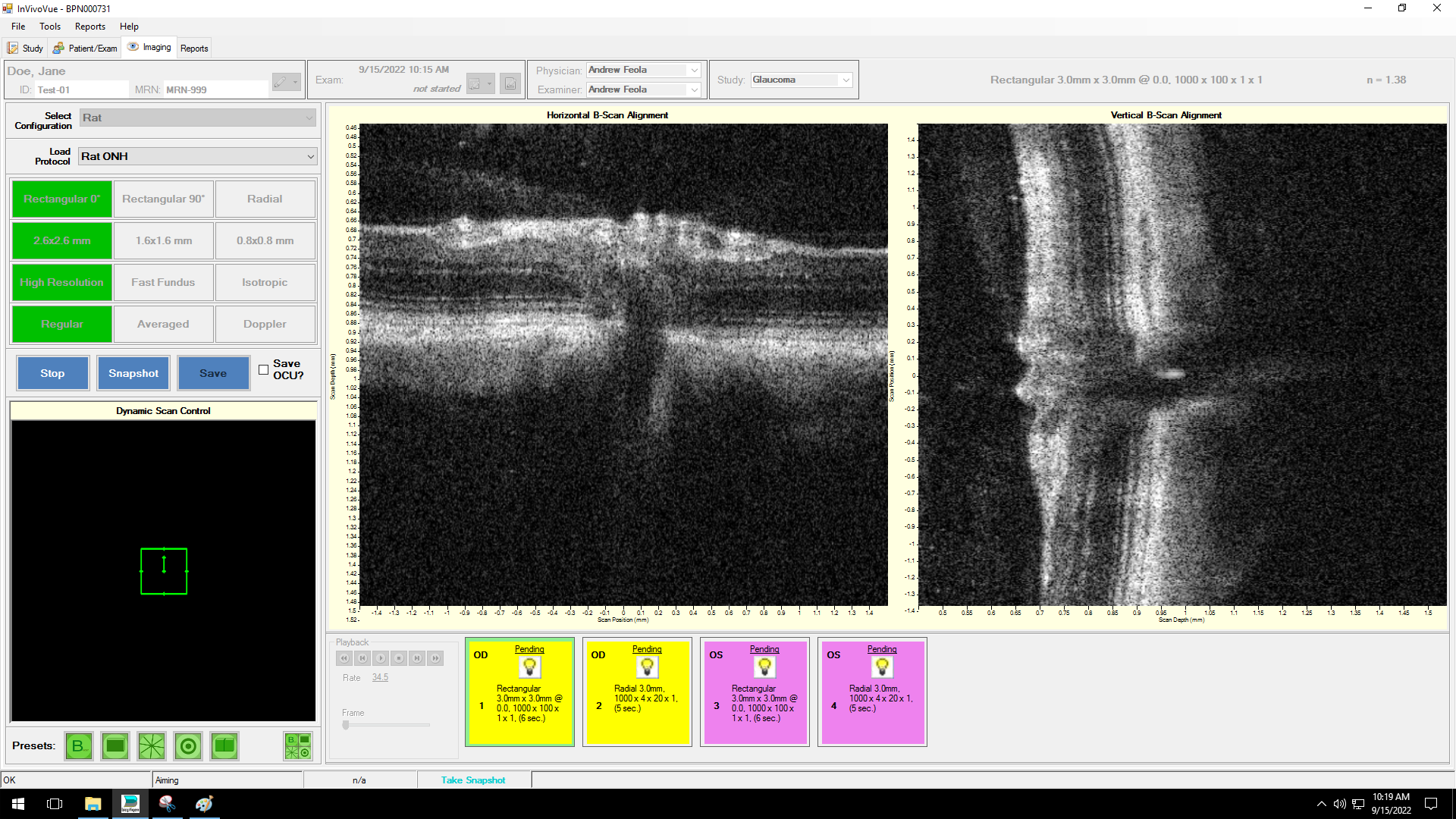Click the Snapshot button
The image size is (1456, 819).
[x=133, y=373]
